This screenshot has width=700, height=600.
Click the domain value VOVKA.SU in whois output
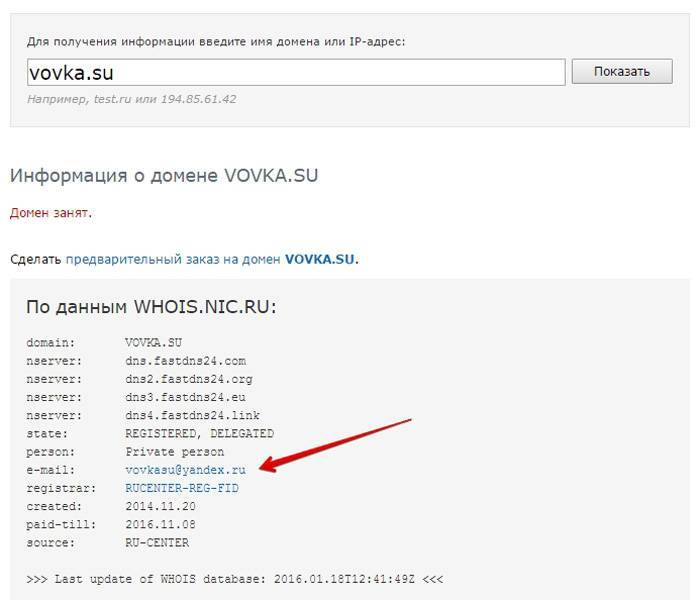pyautogui.click(x=153, y=343)
